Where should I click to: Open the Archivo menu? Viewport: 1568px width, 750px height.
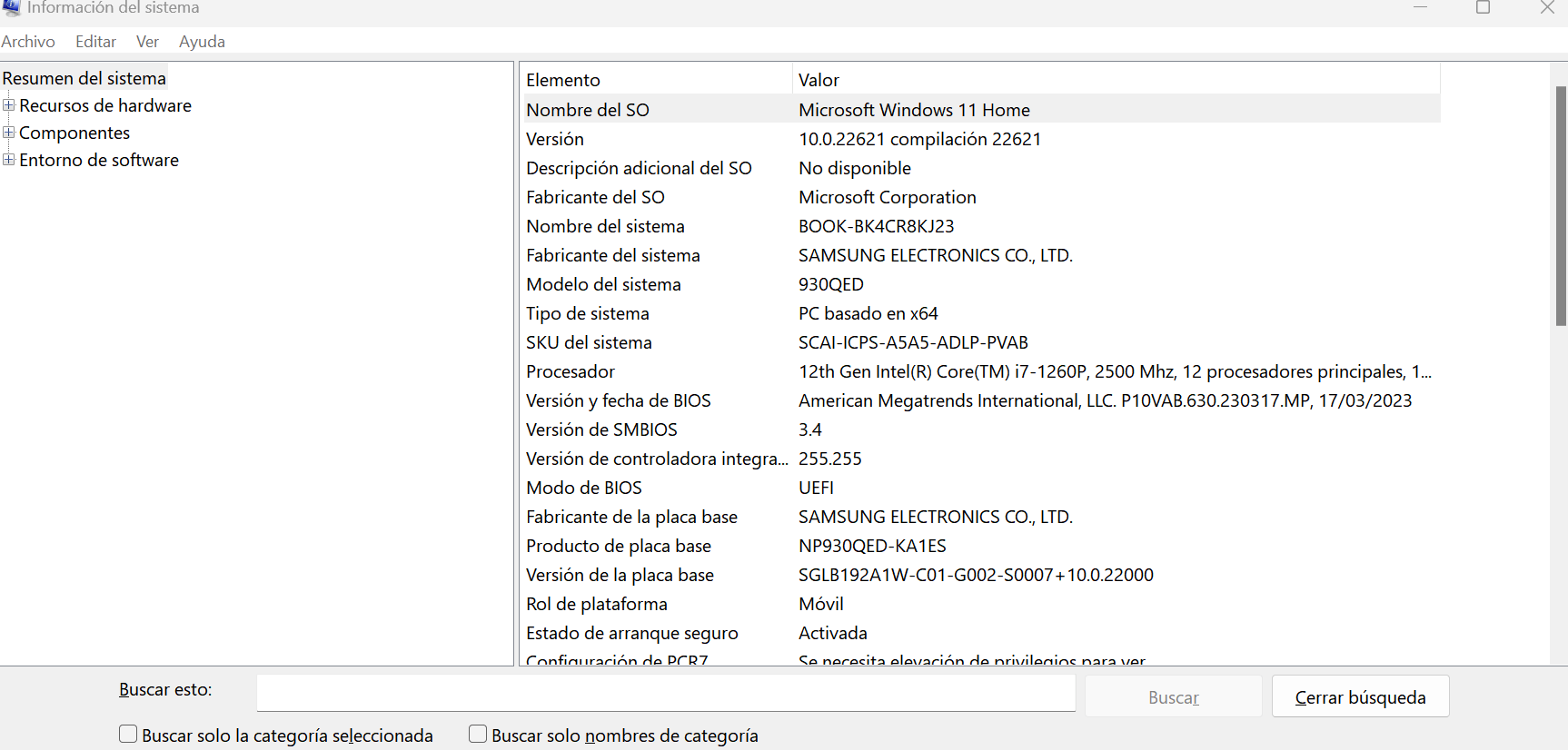[x=28, y=42]
